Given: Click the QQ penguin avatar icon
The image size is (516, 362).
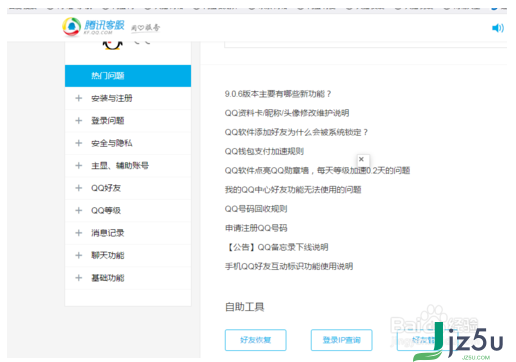Looking at the screenshot, I should [x=113, y=45].
